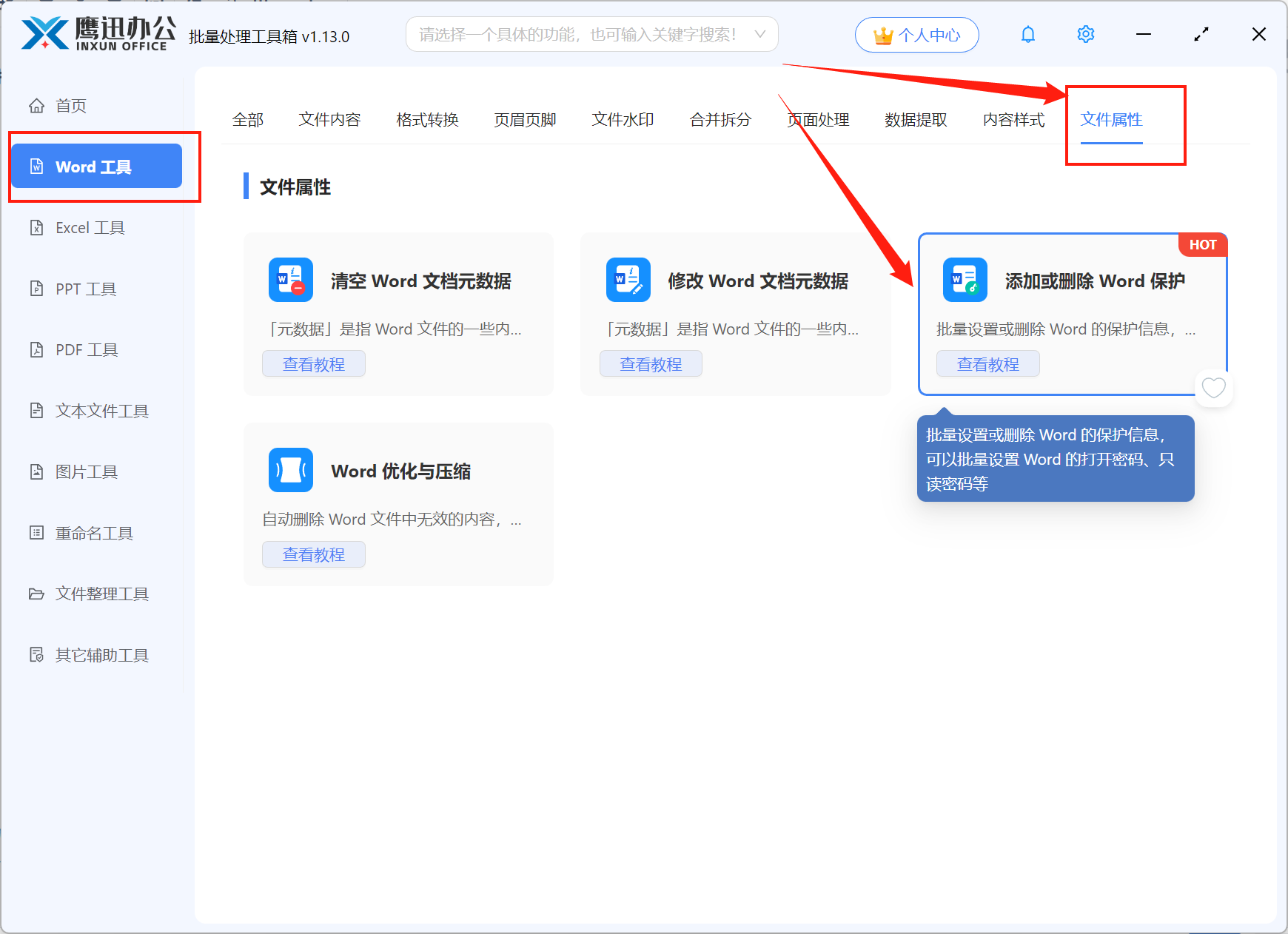The image size is (1288, 934).
Task: Click the 个人中心 button
Action: point(917,35)
